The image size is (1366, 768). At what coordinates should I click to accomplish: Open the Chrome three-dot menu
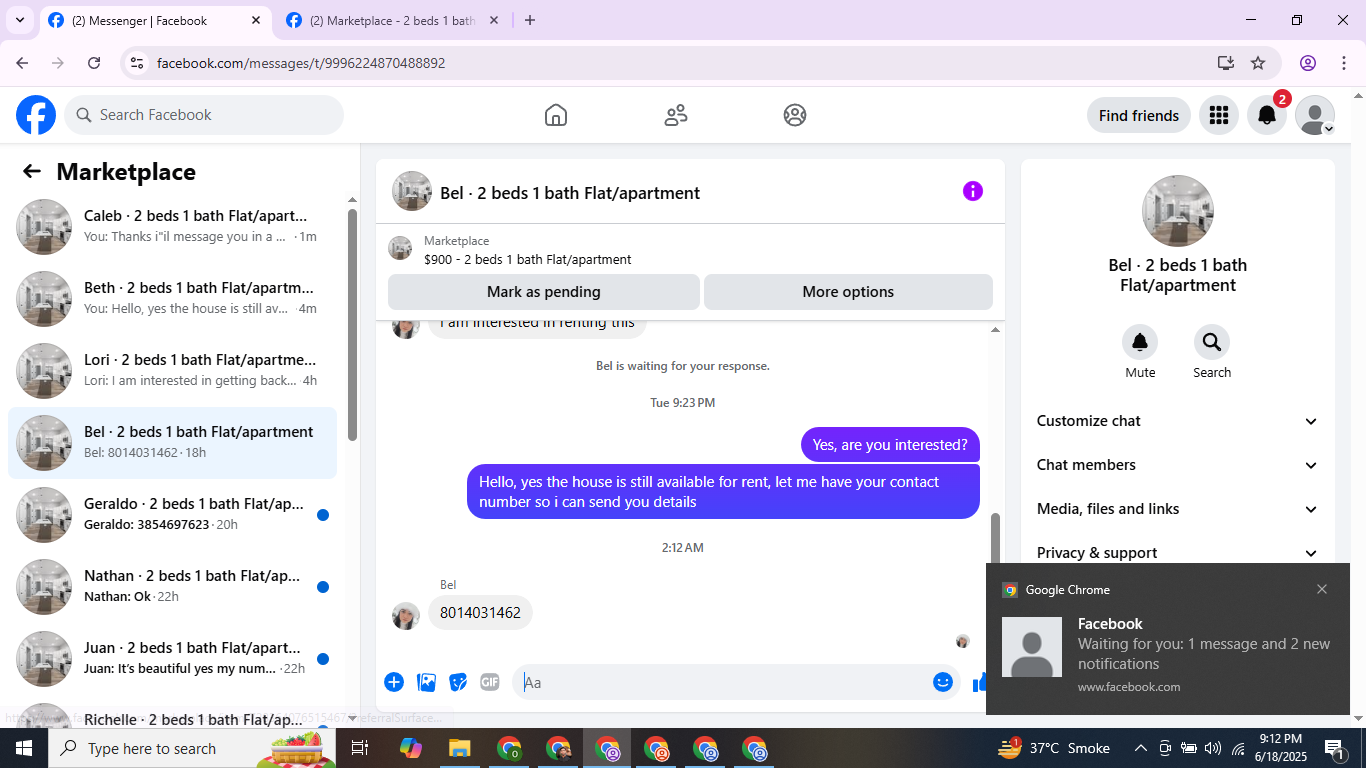pos(1344,63)
